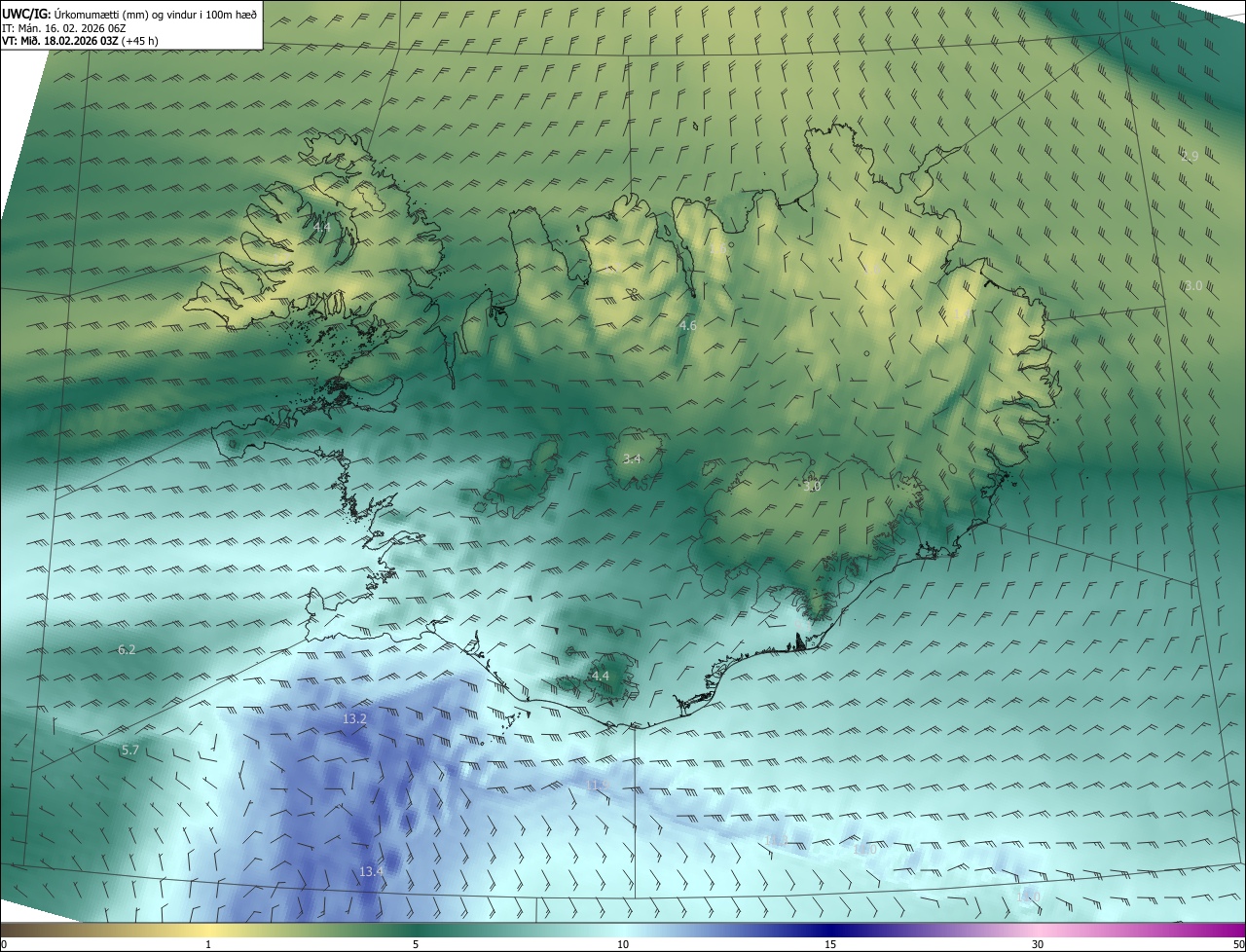The width and height of the screenshot is (1246, 952).
Task: Click the 2.9 value over the northeast ocean
Action: click(x=1190, y=156)
